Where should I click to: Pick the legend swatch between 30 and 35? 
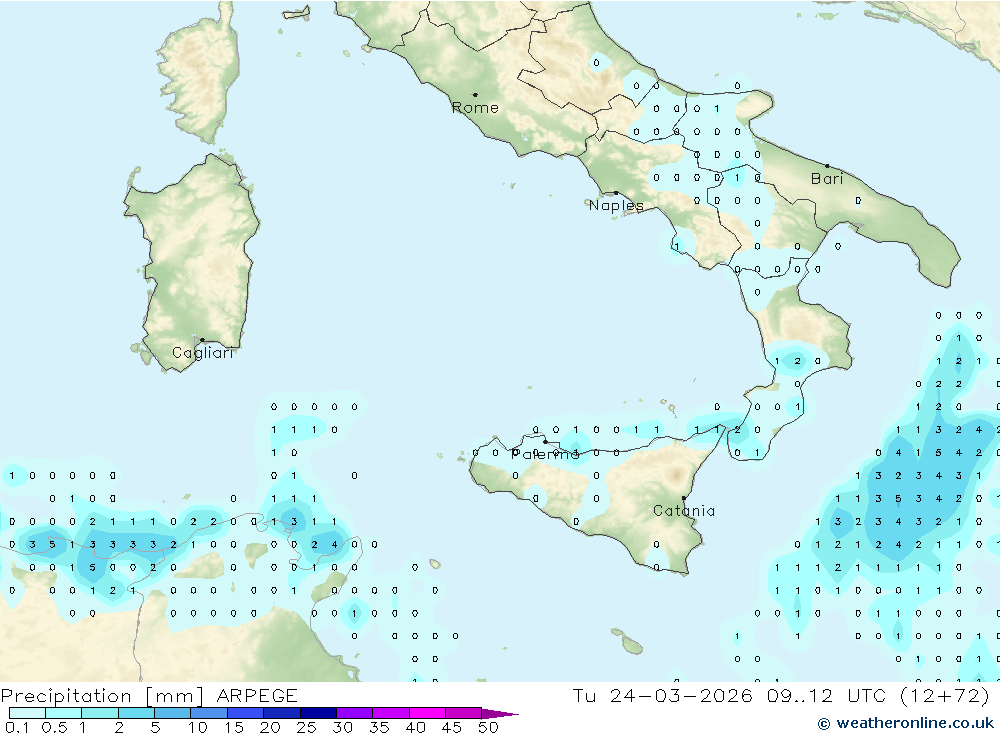(x=354, y=713)
